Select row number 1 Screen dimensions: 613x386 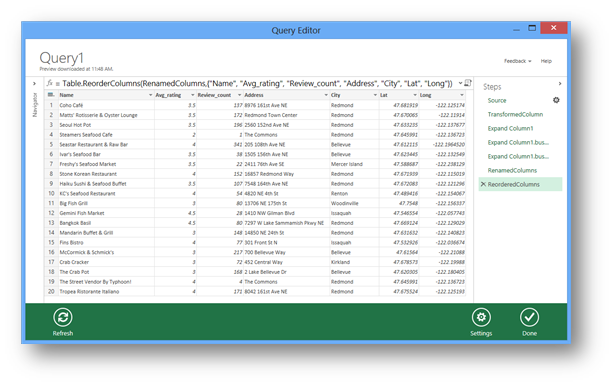pos(51,105)
